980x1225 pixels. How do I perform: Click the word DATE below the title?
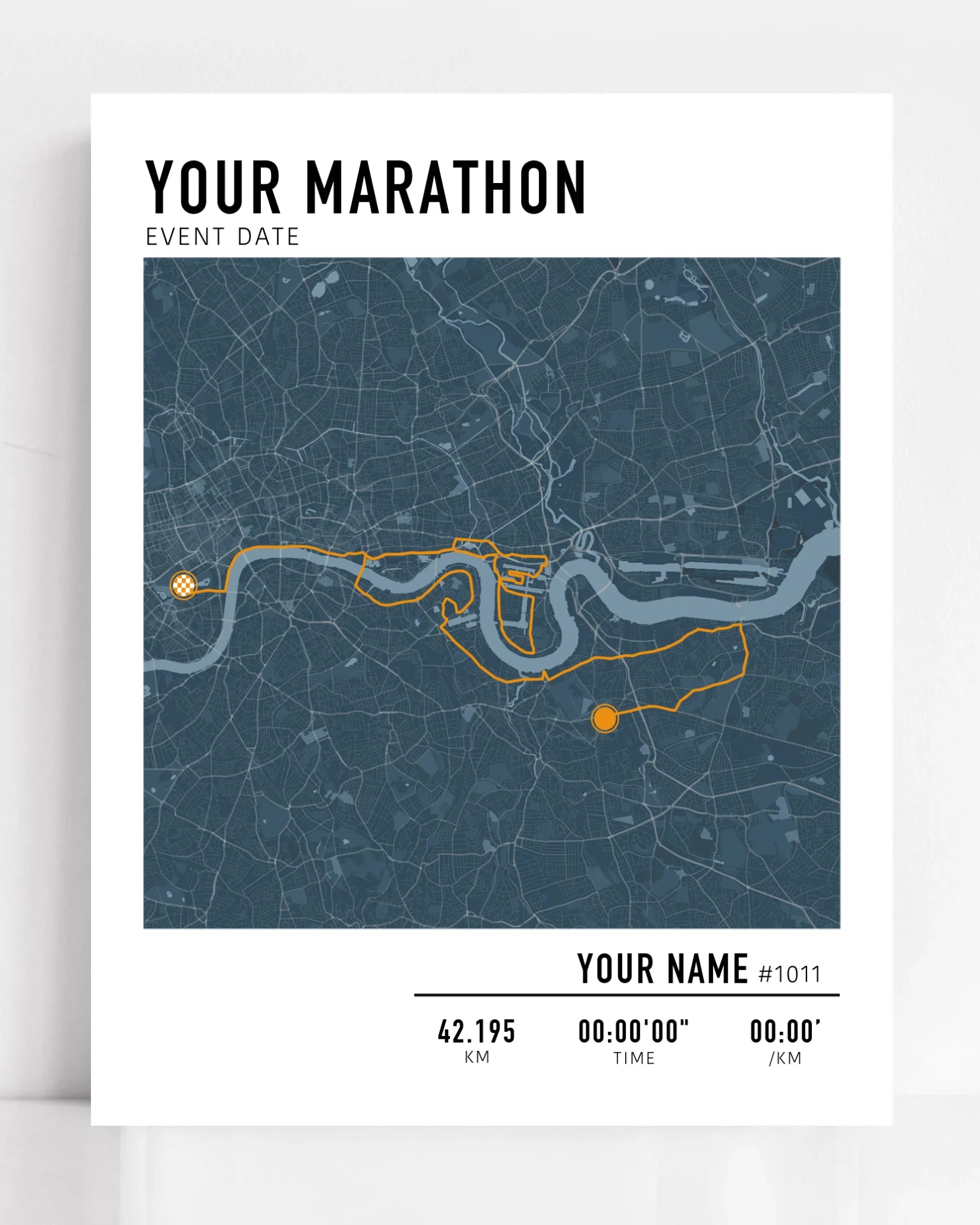click(268, 237)
